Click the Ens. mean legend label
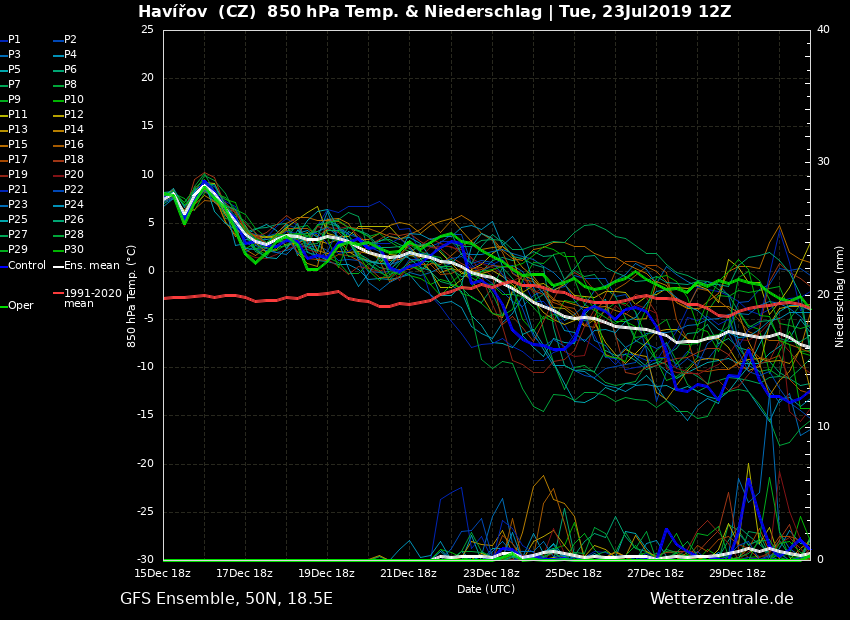The width and height of the screenshot is (850, 620). (x=91, y=266)
